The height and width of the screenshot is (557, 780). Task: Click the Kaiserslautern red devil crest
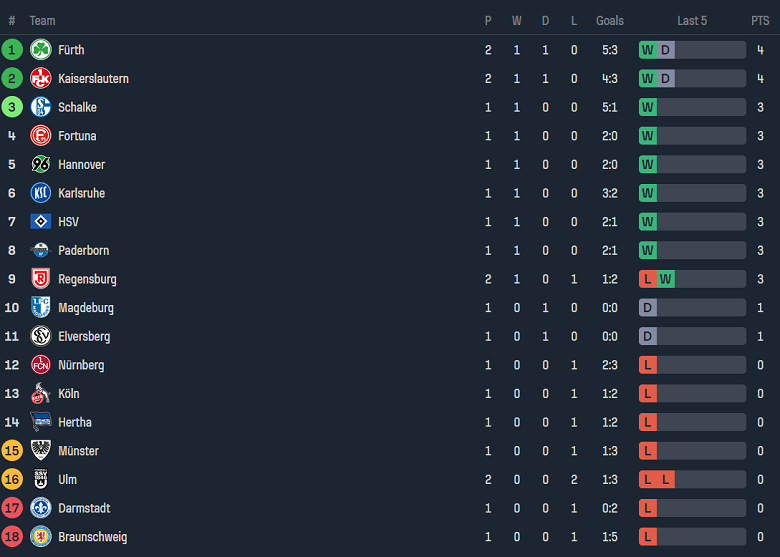click(x=41, y=79)
